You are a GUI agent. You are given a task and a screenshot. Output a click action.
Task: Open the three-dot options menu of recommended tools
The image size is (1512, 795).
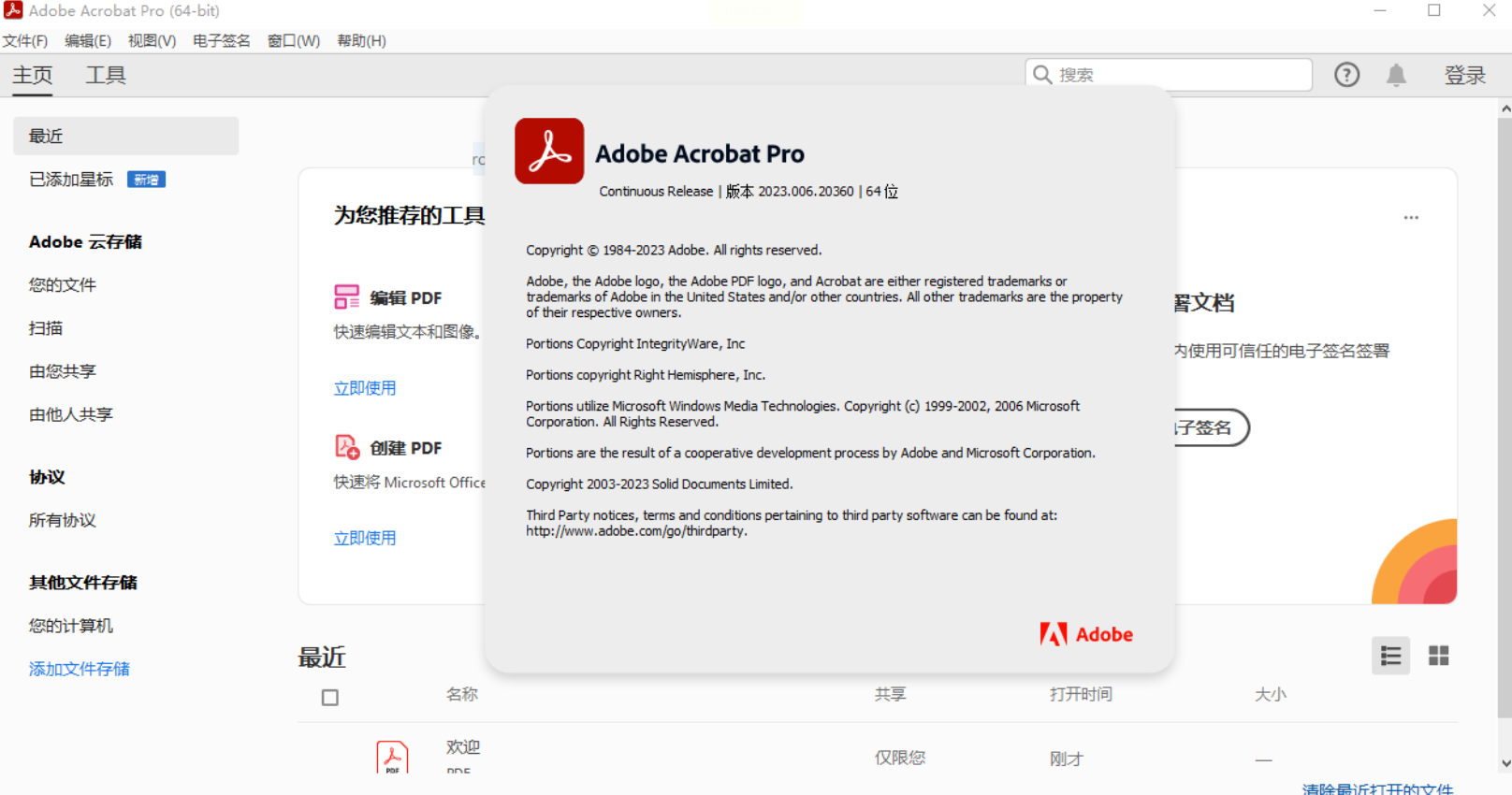[x=1411, y=218]
